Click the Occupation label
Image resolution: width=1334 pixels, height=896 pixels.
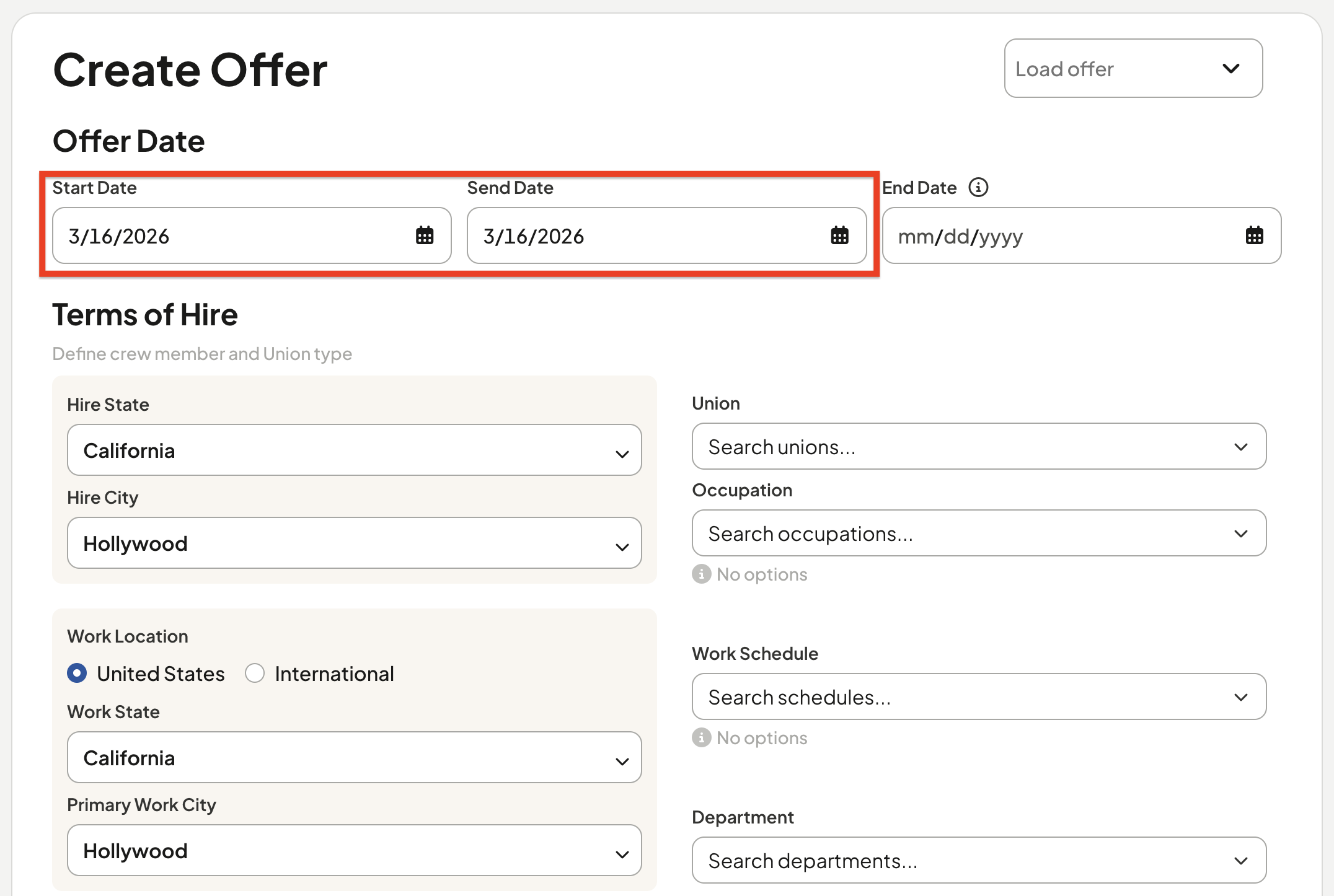742,490
